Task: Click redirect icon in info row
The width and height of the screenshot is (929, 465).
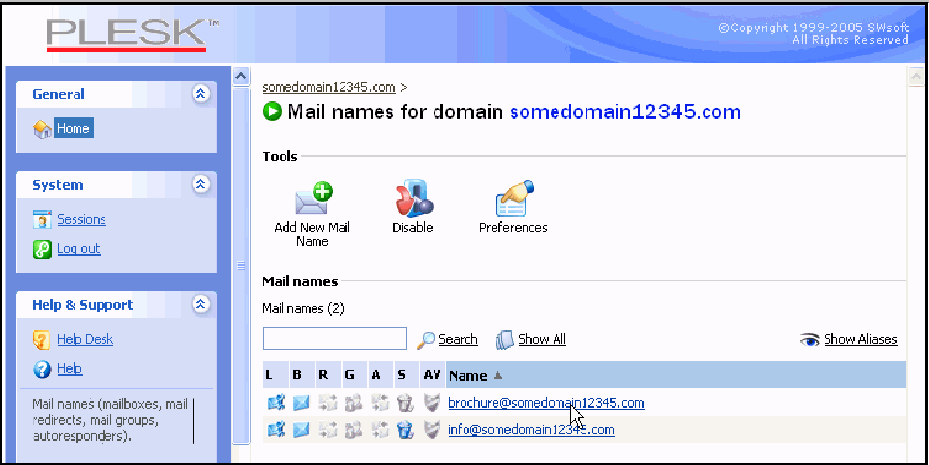Action: coord(328,429)
